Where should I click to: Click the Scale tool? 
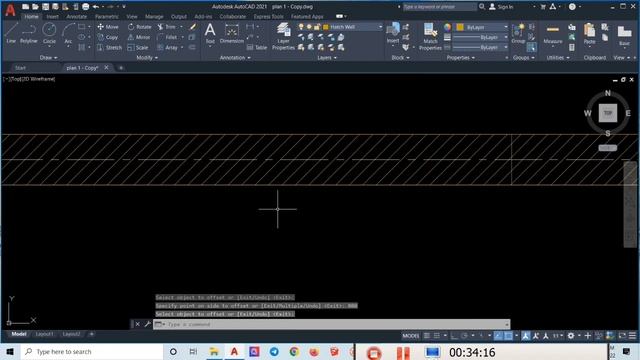pyautogui.click(x=138, y=48)
